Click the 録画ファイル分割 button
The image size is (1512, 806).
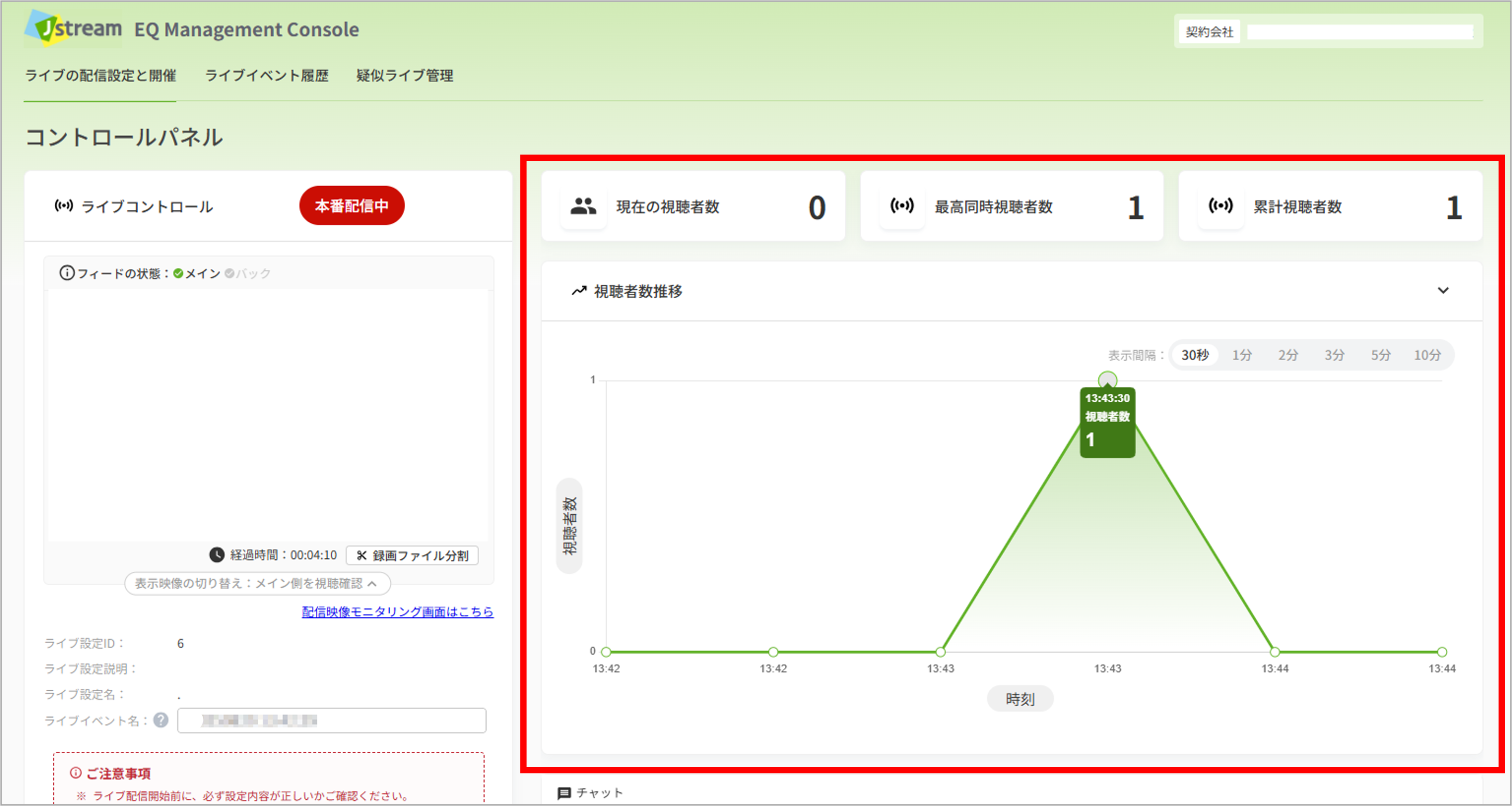[412, 555]
